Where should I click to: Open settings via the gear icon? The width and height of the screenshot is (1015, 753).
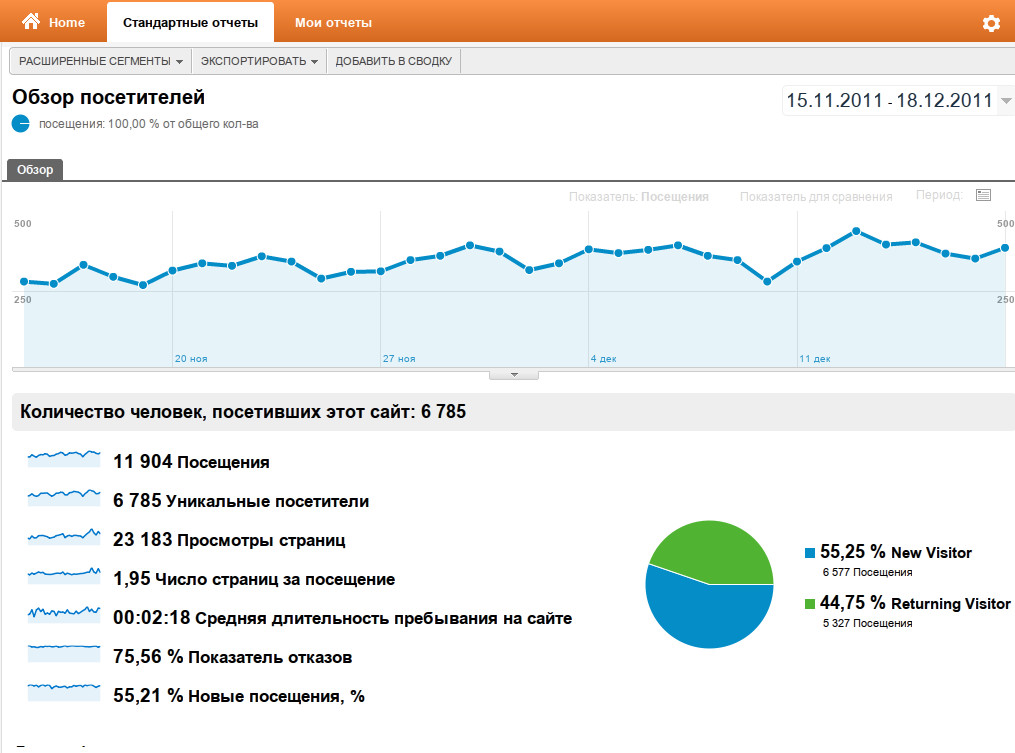coord(991,23)
